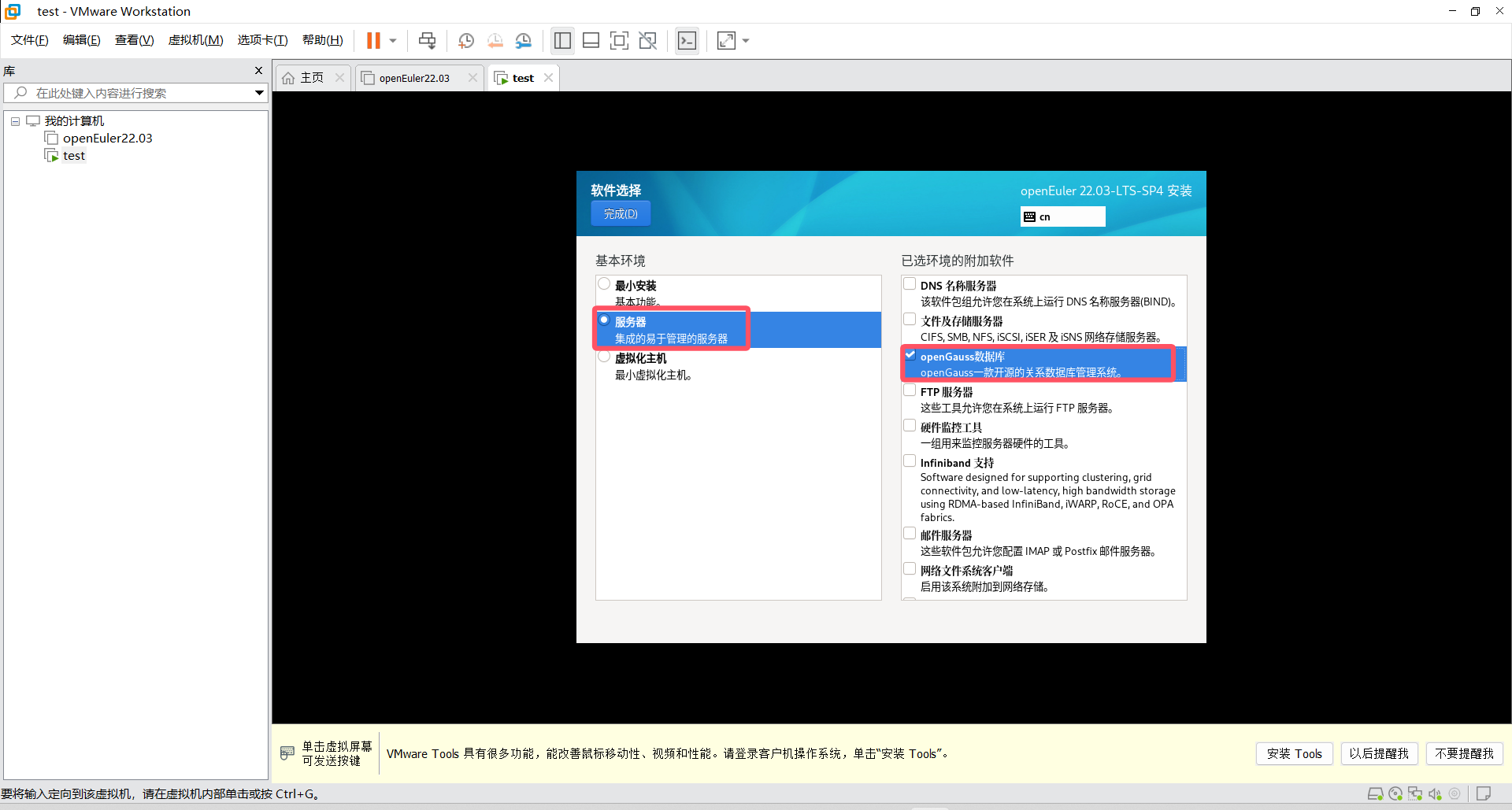
Task: Click the hard disk status icon
Action: [1375, 794]
